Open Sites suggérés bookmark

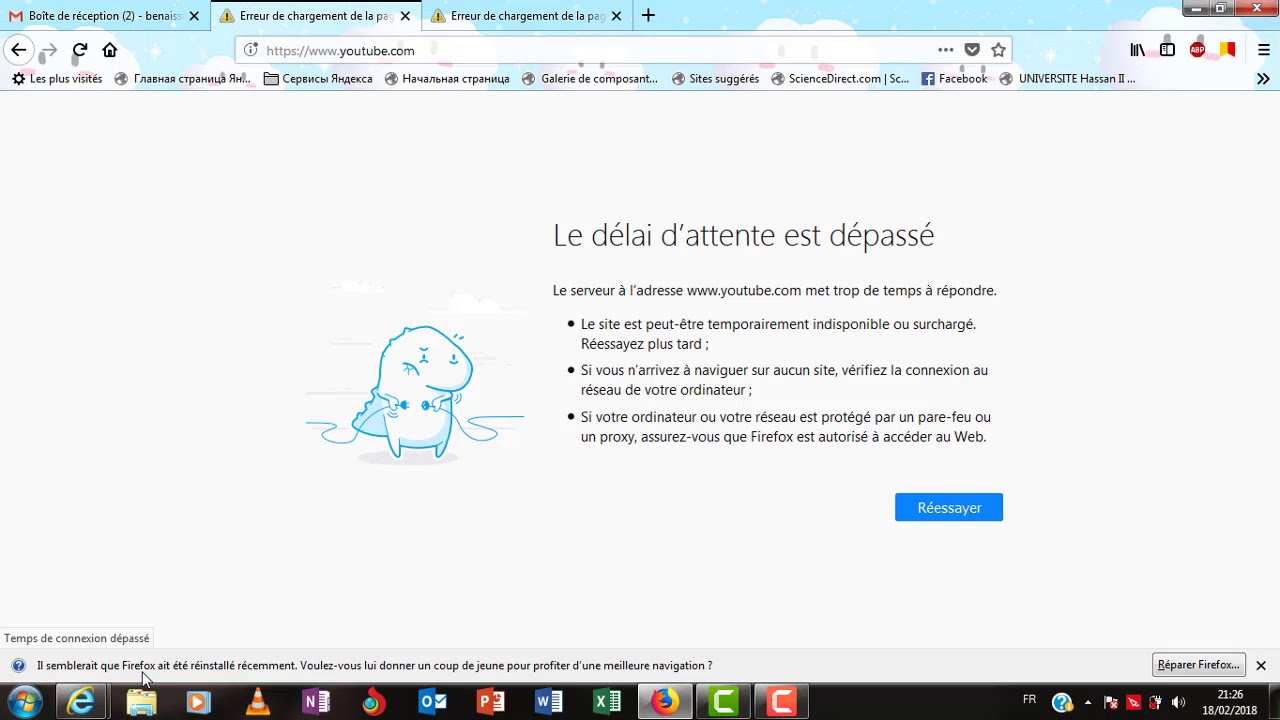[x=715, y=78]
